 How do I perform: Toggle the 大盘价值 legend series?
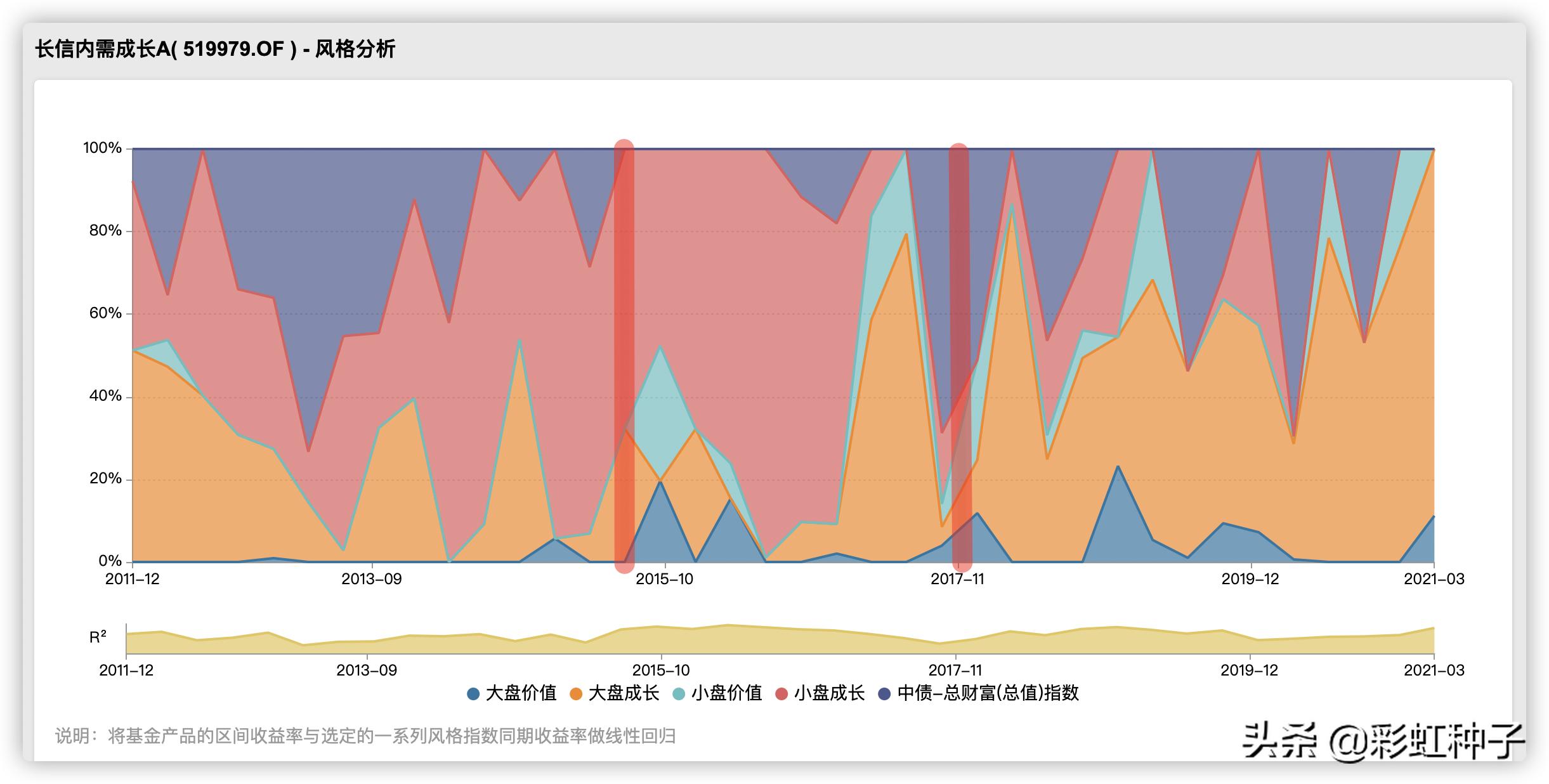click(520, 693)
